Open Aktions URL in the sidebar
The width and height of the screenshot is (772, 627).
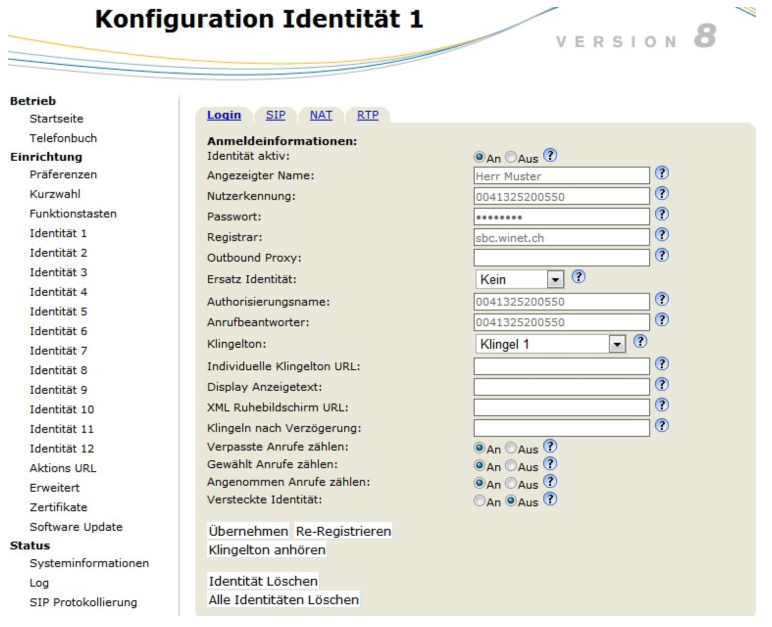(x=63, y=468)
